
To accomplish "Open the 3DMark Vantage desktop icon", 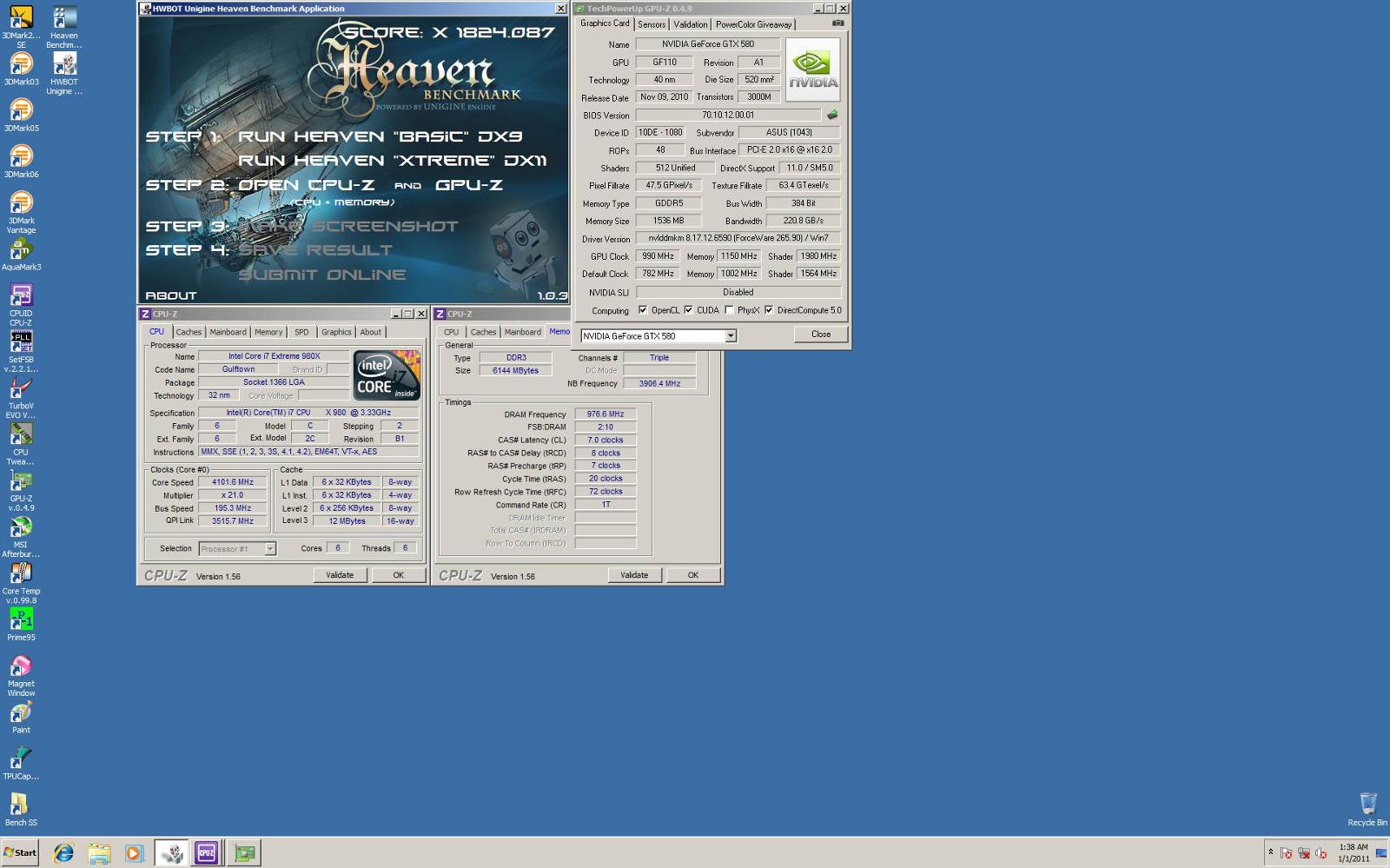I will (21, 213).
